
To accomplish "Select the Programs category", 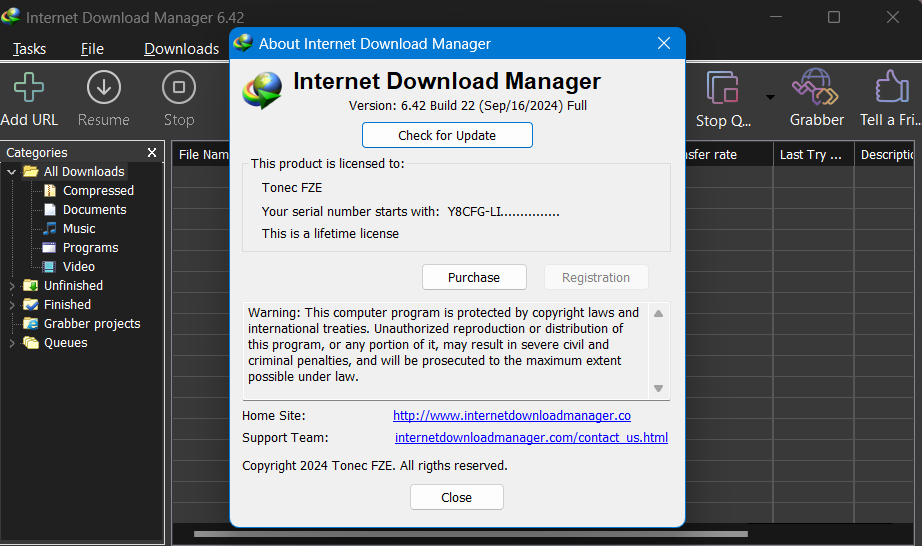I will coord(91,247).
